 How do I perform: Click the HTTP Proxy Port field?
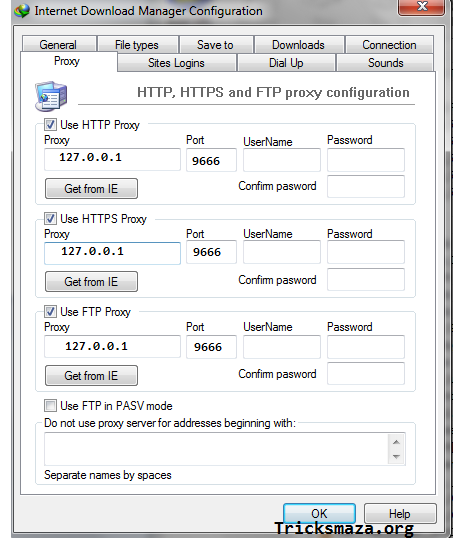(x=211, y=160)
